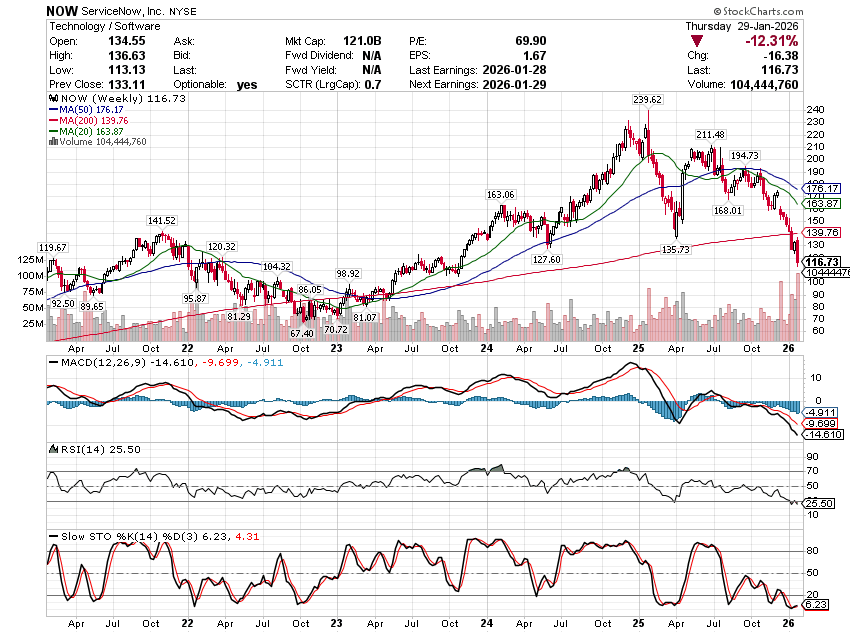Viewport: 850px width, 633px height.
Task: Click the blue MA(50) legend line
Action: 53,112
